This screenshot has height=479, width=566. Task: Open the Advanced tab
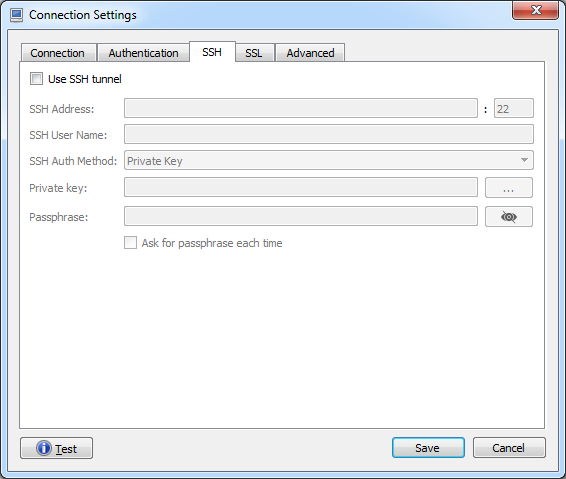pyautogui.click(x=310, y=53)
